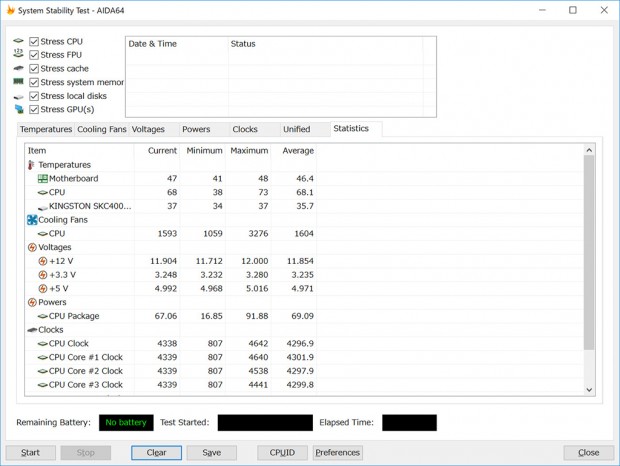Click the bolt icon in +12 V row
620x466 pixels.
pyautogui.click(x=43, y=261)
